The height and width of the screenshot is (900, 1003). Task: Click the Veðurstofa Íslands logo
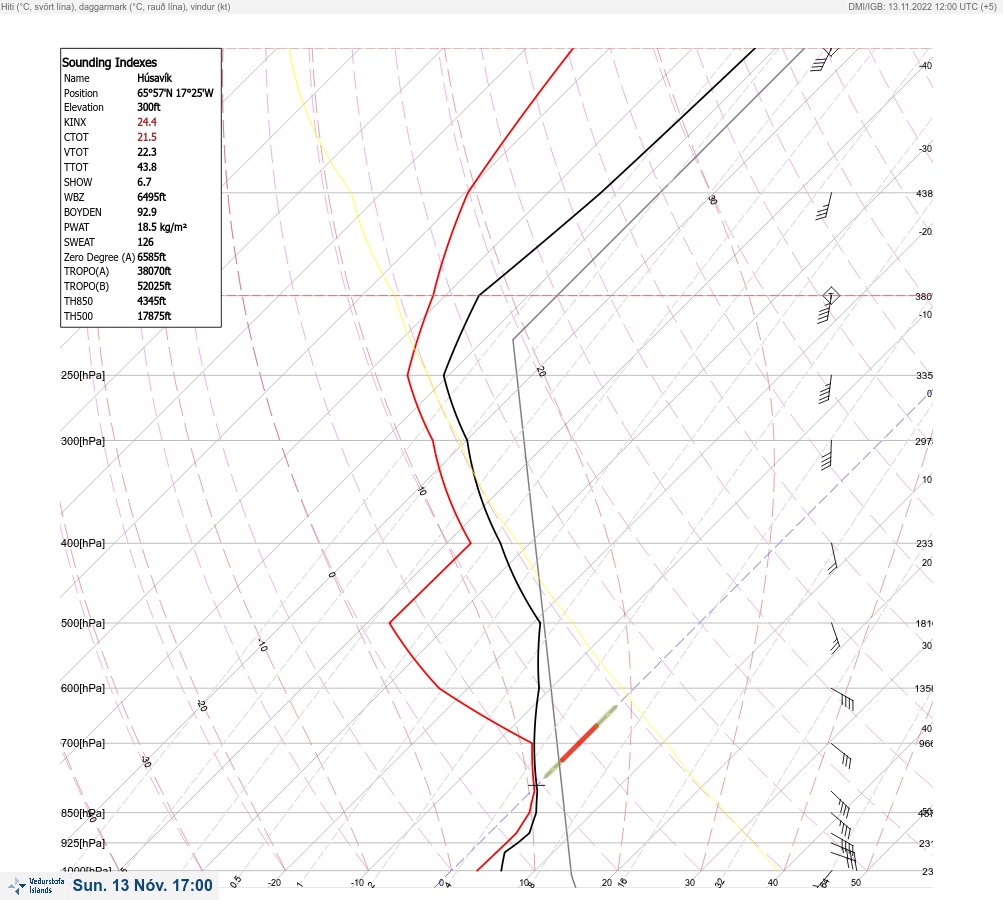click(x=36, y=886)
